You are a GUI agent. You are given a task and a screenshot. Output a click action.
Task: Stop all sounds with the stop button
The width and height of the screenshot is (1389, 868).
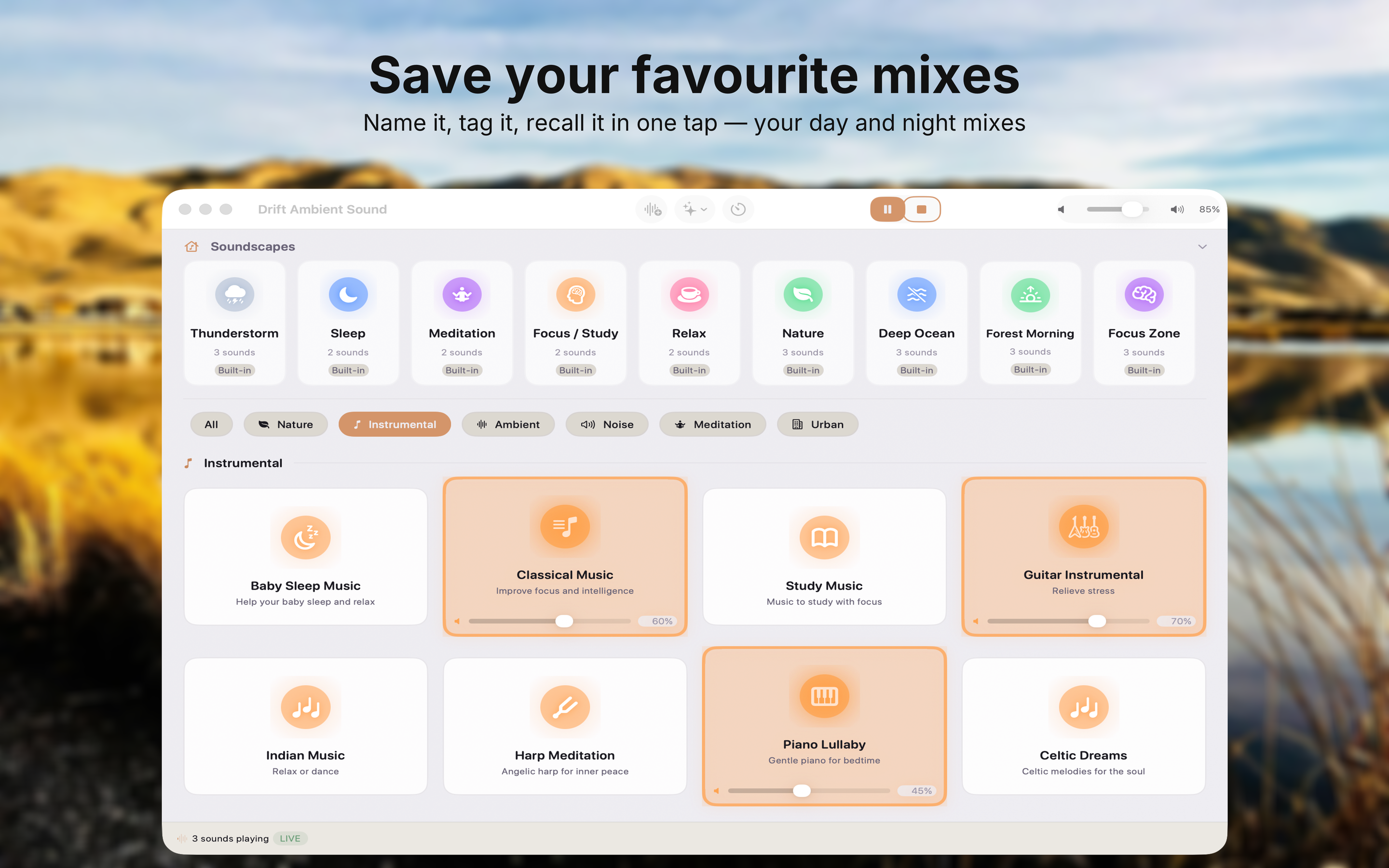(x=922, y=210)
